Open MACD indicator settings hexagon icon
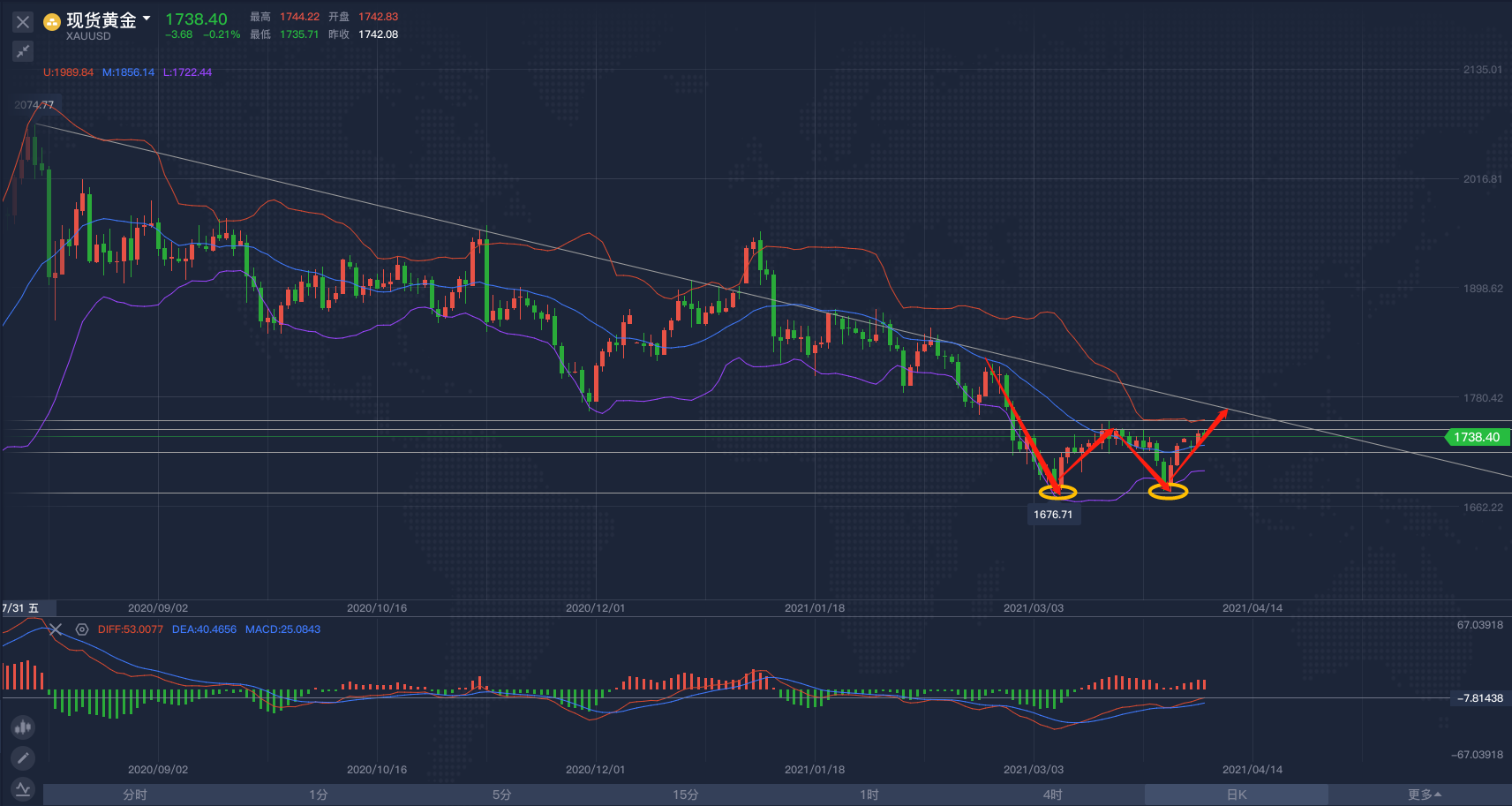The image size is (1512, 806). [x=82, y=629]
